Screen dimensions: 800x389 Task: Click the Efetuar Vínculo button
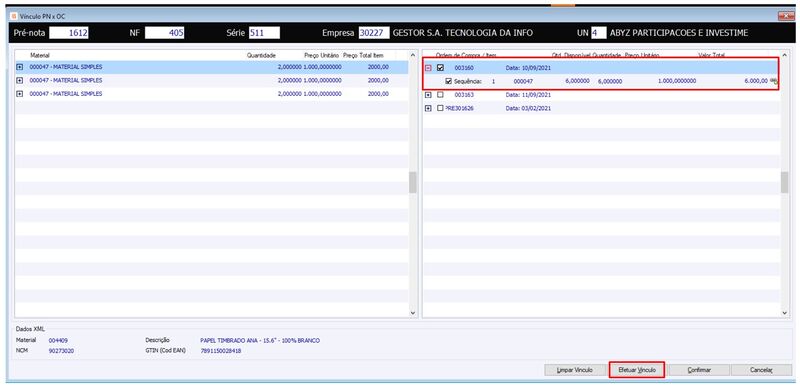click(x=637, y=370)
